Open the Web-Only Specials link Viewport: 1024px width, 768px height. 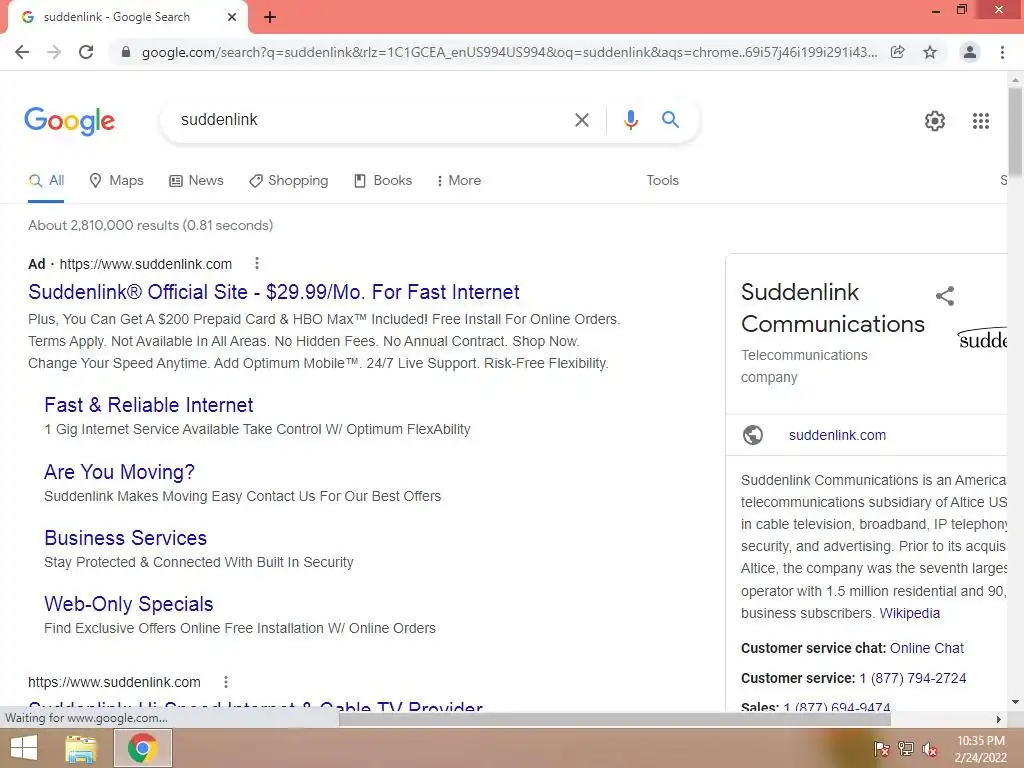(129, 604)
